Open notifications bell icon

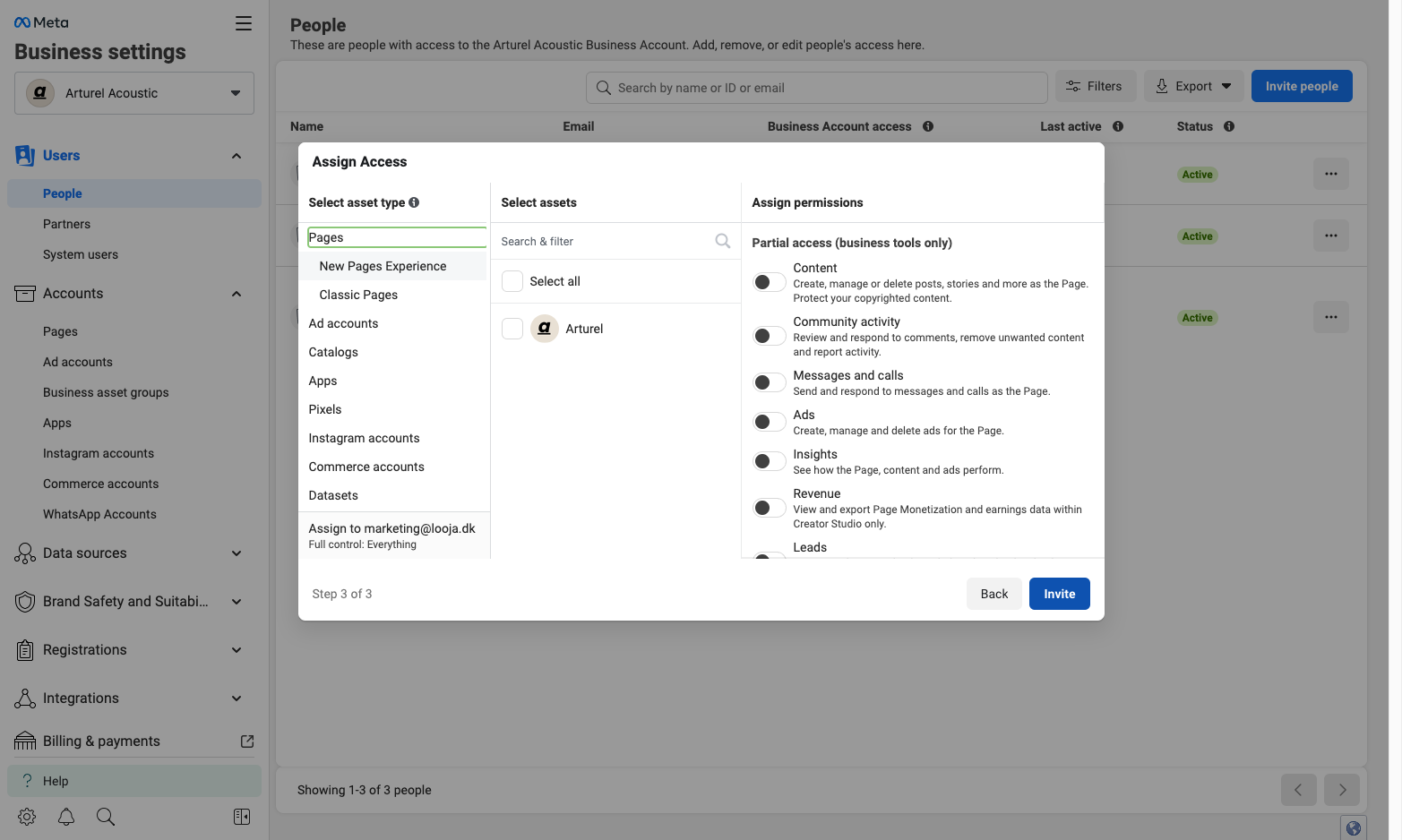[66, 817]
